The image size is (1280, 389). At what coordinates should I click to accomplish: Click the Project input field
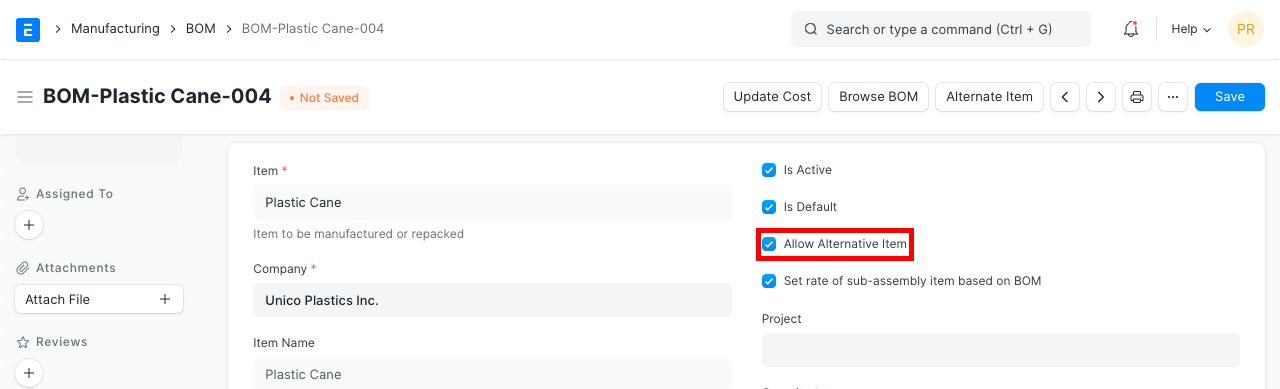click(x=1001, y=350)
